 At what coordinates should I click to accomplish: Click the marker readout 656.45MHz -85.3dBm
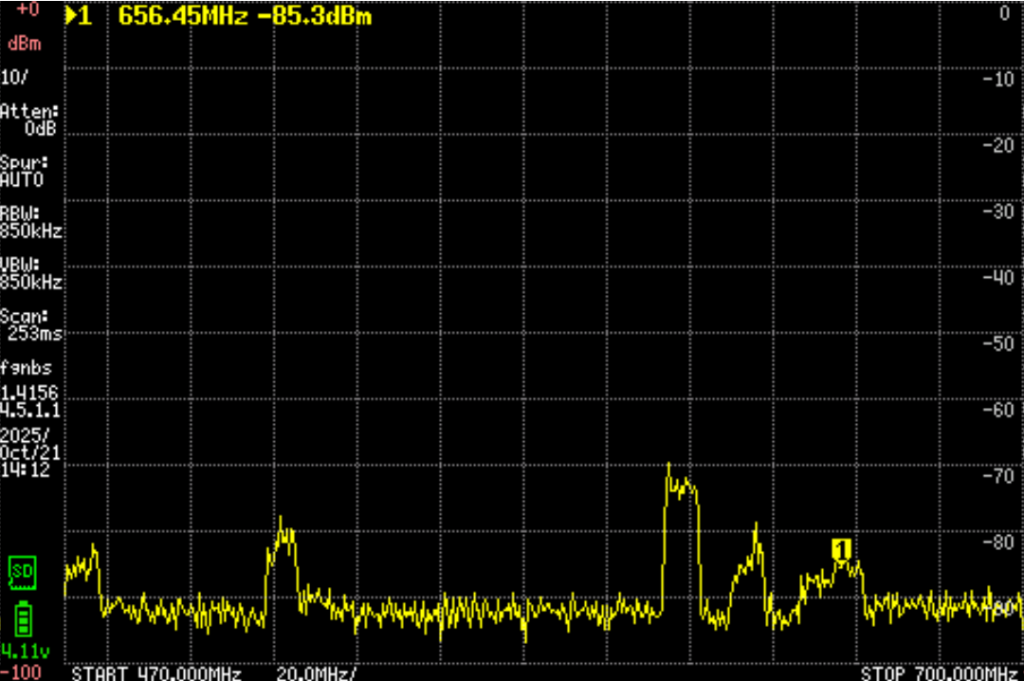(x=244, y=15)
